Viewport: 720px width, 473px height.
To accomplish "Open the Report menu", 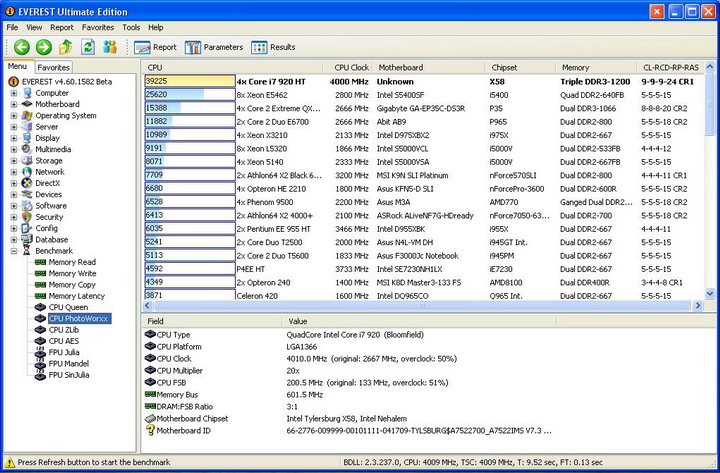I will click(x=62, y=28).
